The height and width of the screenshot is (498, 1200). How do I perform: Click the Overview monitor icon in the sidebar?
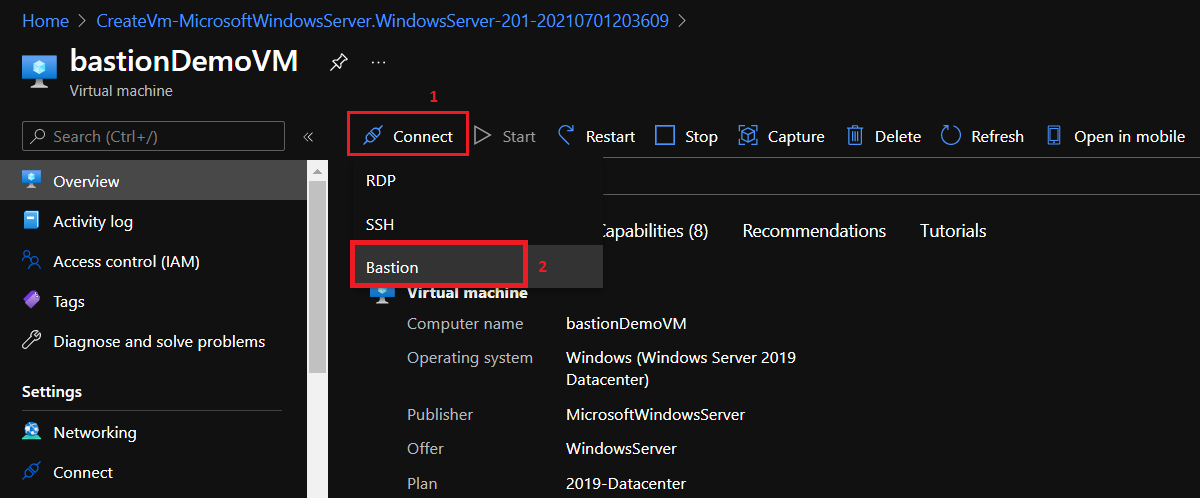tap(31, 181)
